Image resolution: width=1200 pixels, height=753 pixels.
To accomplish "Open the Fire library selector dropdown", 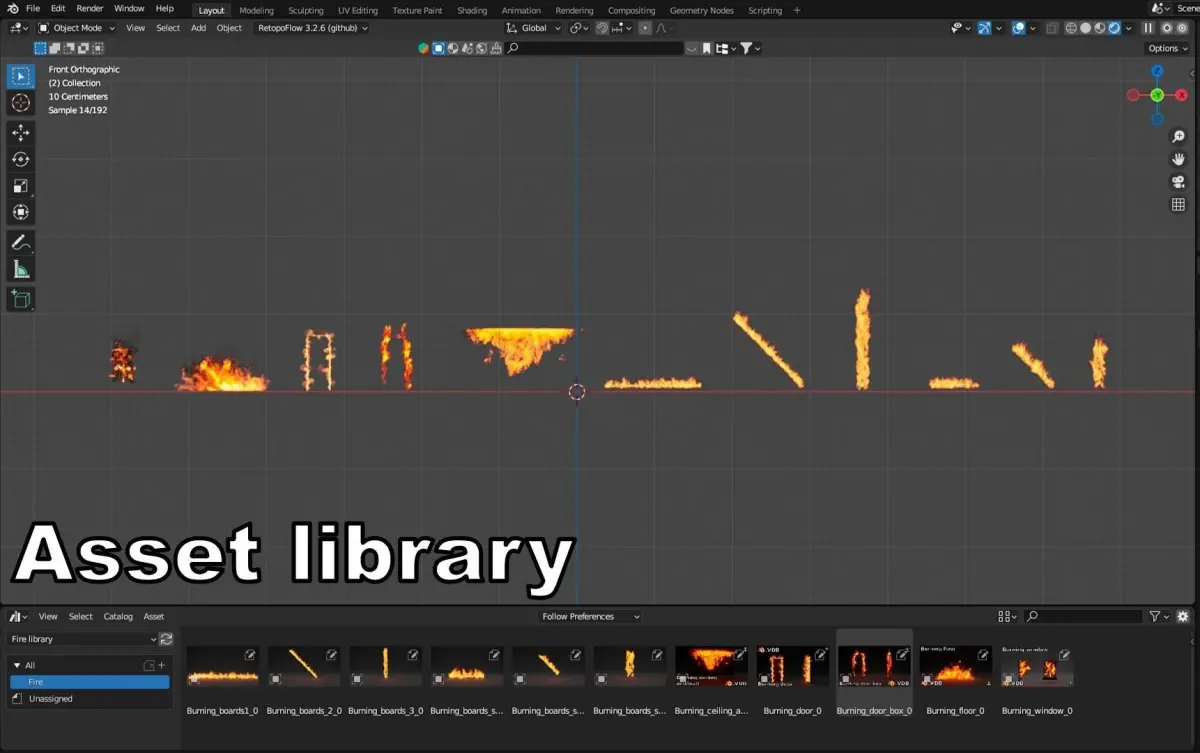I will click(82, 639).
